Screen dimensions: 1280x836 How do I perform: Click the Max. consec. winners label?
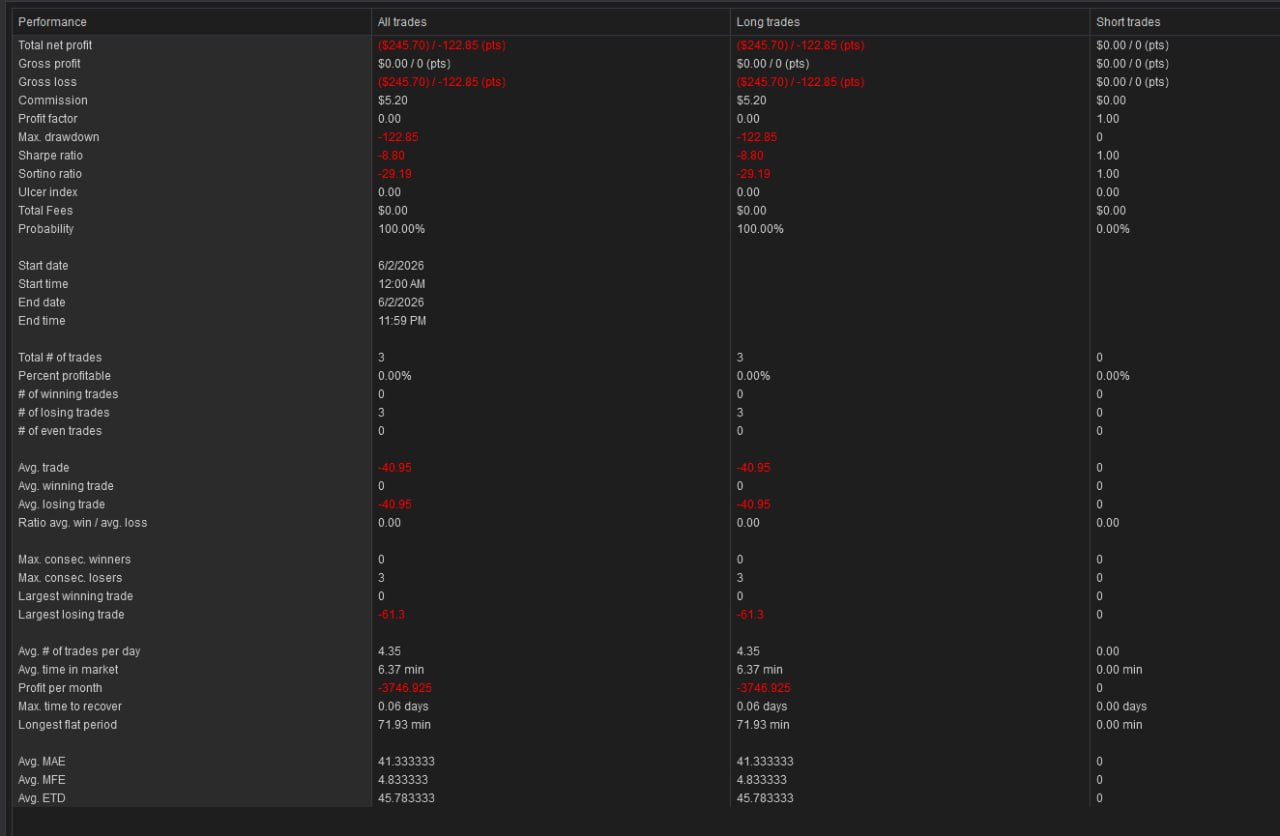pyautogui.click(x=74, y=559)
